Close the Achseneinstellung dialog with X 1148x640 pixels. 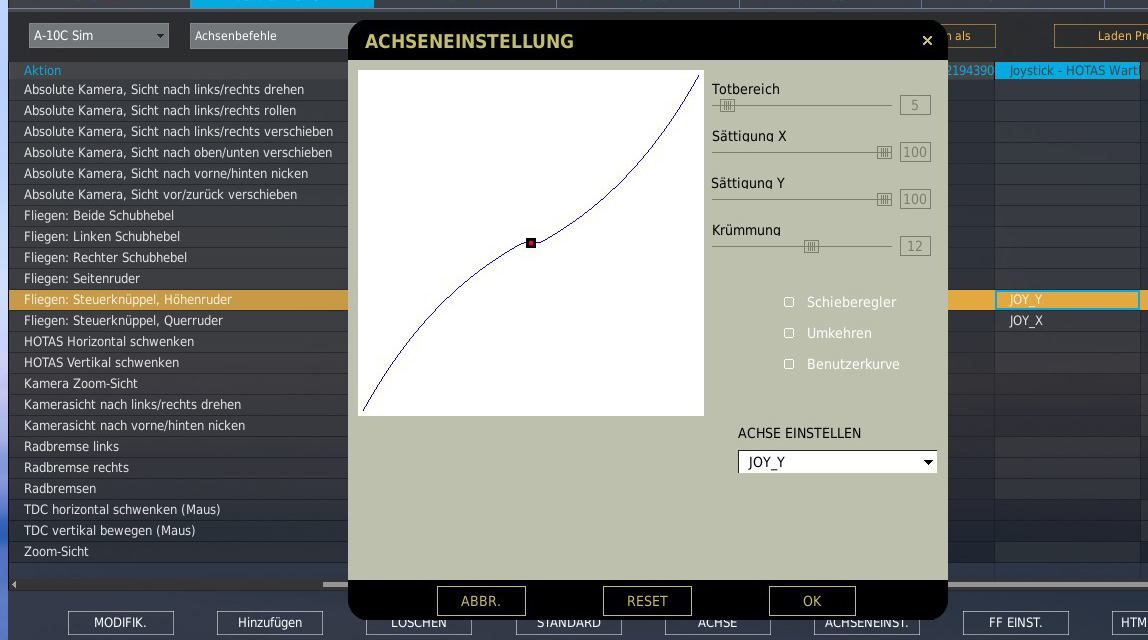[927, 41]
